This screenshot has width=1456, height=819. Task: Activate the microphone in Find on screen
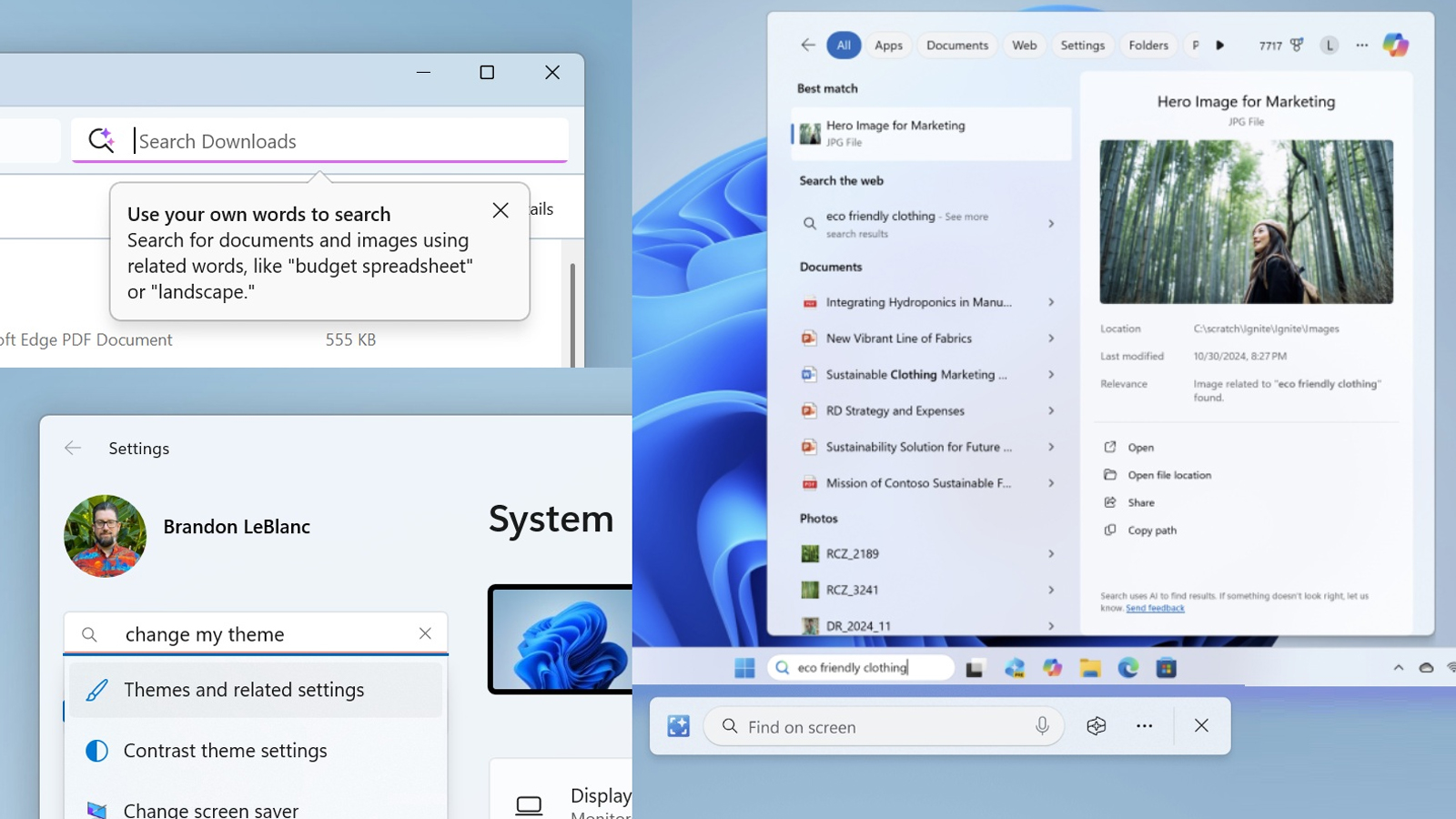[x=1042, y=726]
